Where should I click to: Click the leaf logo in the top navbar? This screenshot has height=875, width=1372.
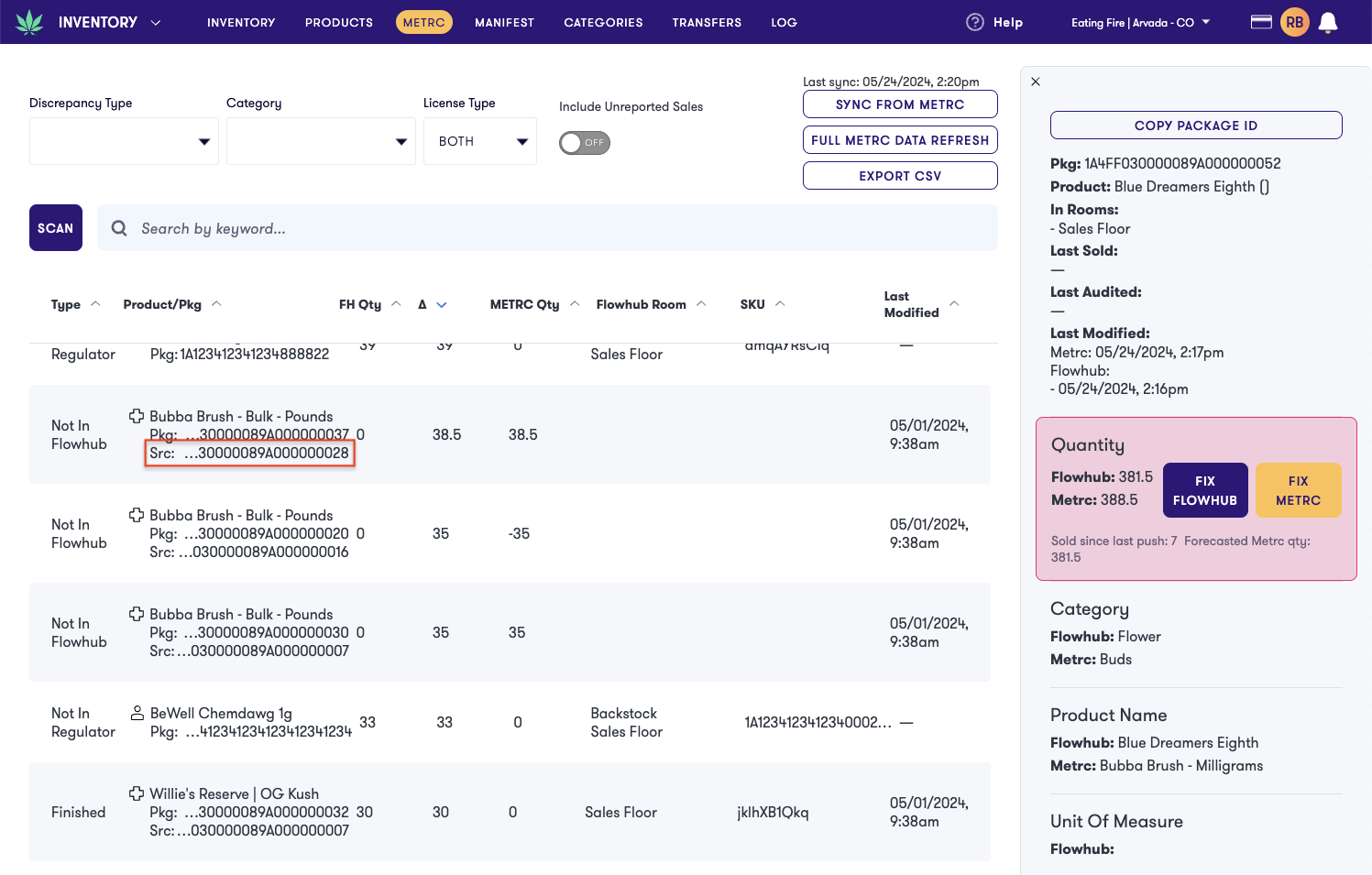click(30, 21)
